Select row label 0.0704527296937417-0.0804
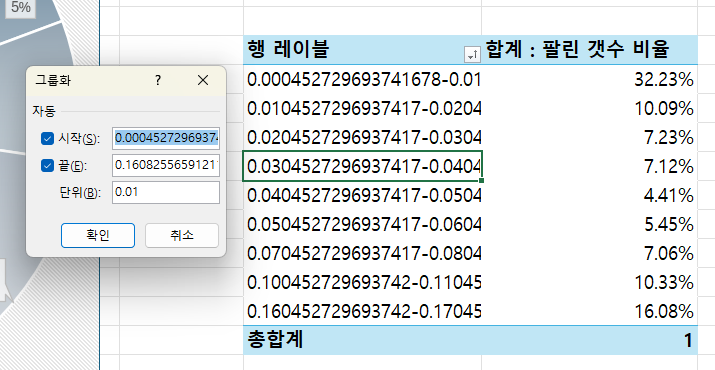This screenshot has height=370, width=715. (363, 253)
